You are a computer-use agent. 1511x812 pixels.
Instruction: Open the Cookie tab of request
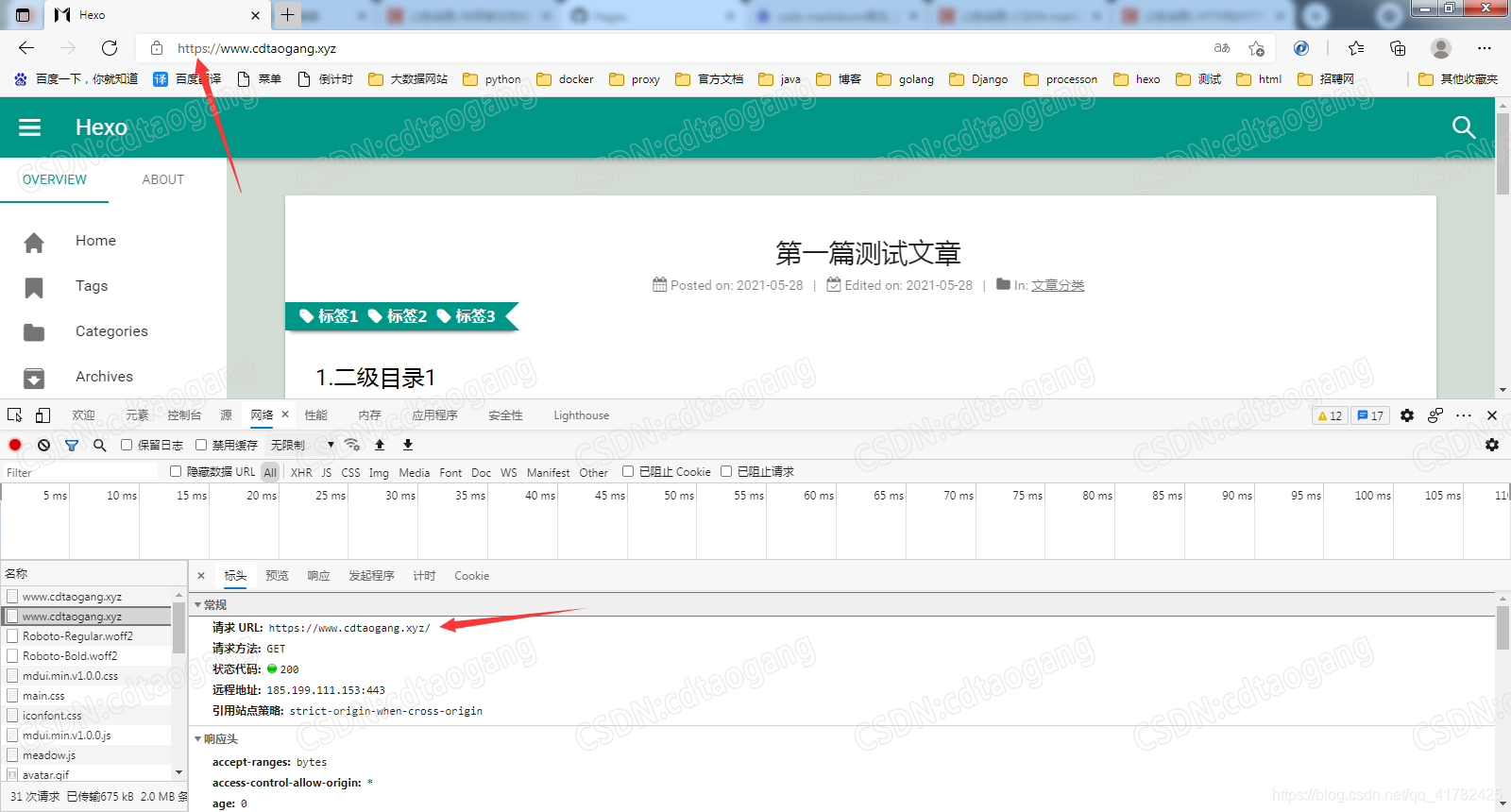coord(471,576)
